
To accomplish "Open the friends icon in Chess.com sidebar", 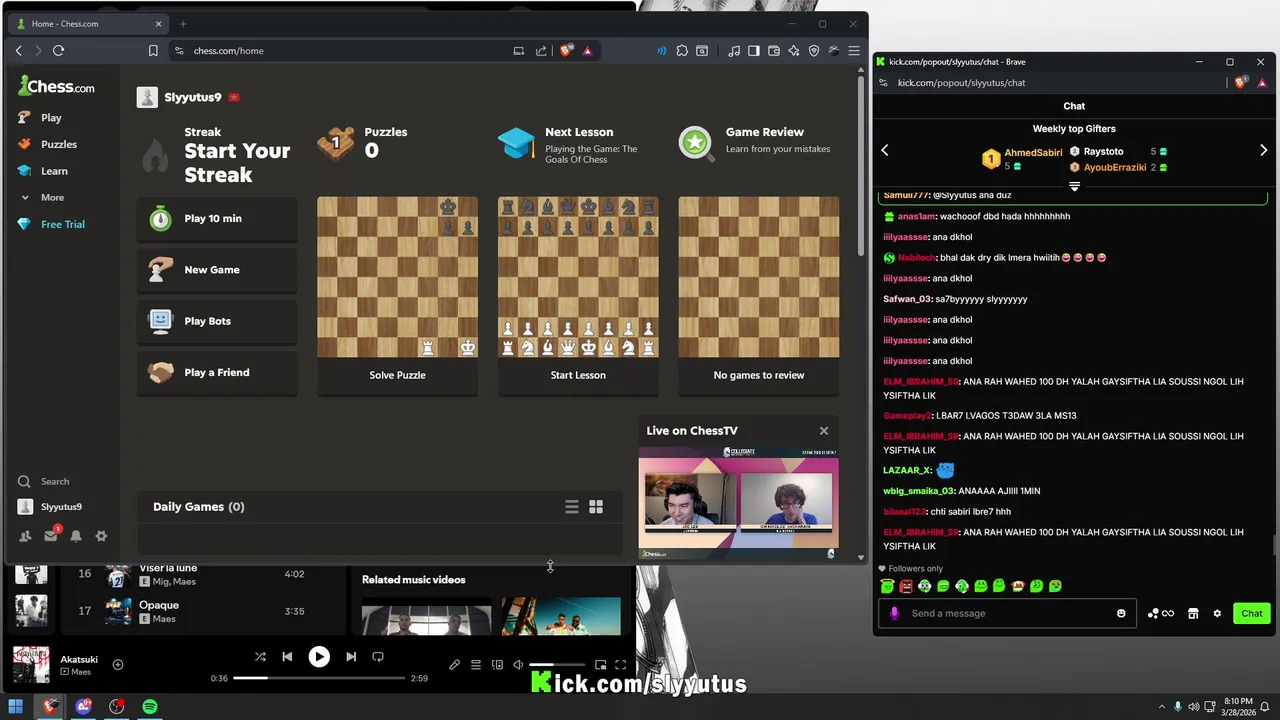I will (25, 536).
